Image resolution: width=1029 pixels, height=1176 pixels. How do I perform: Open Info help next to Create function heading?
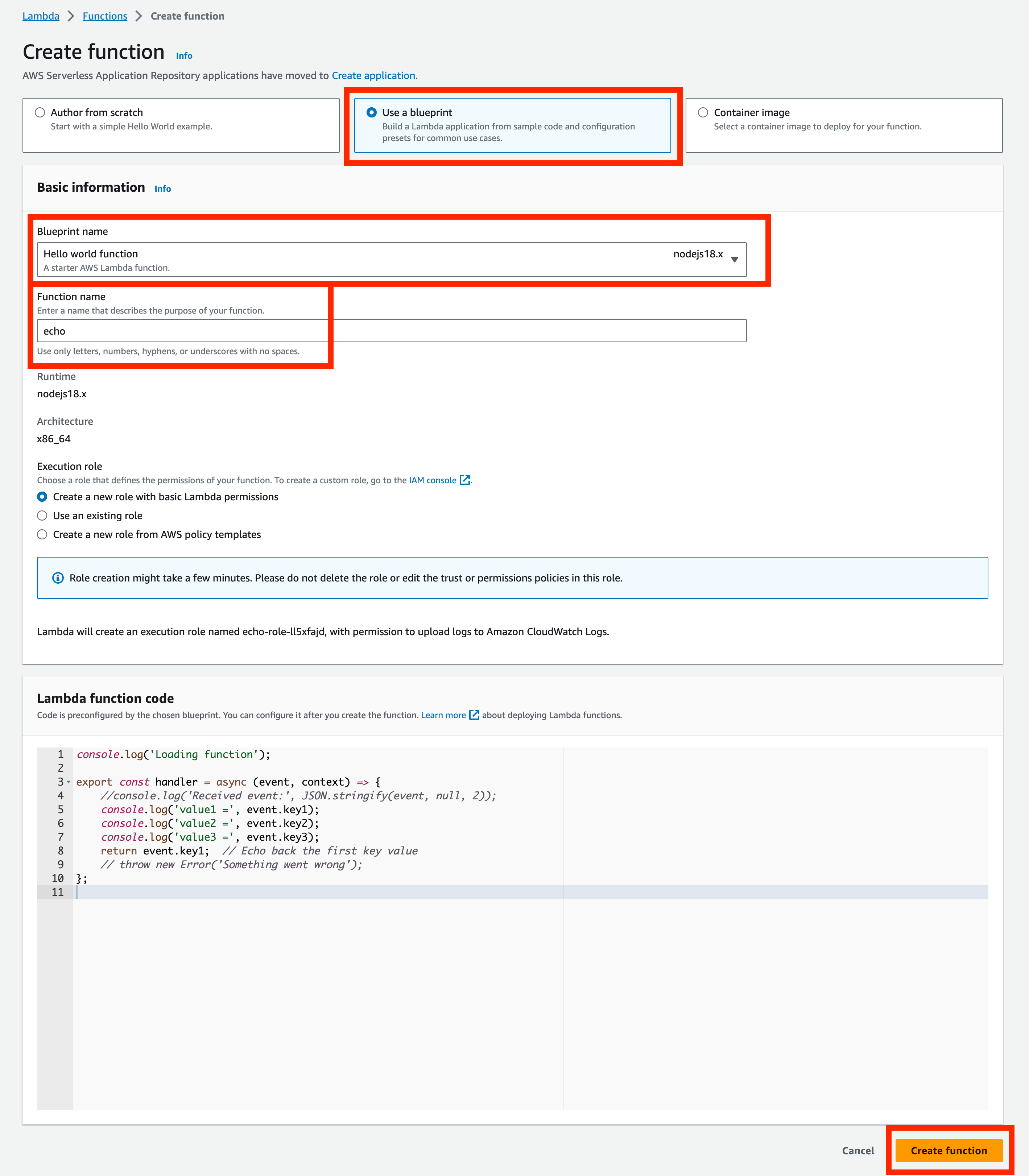[184, 56]
